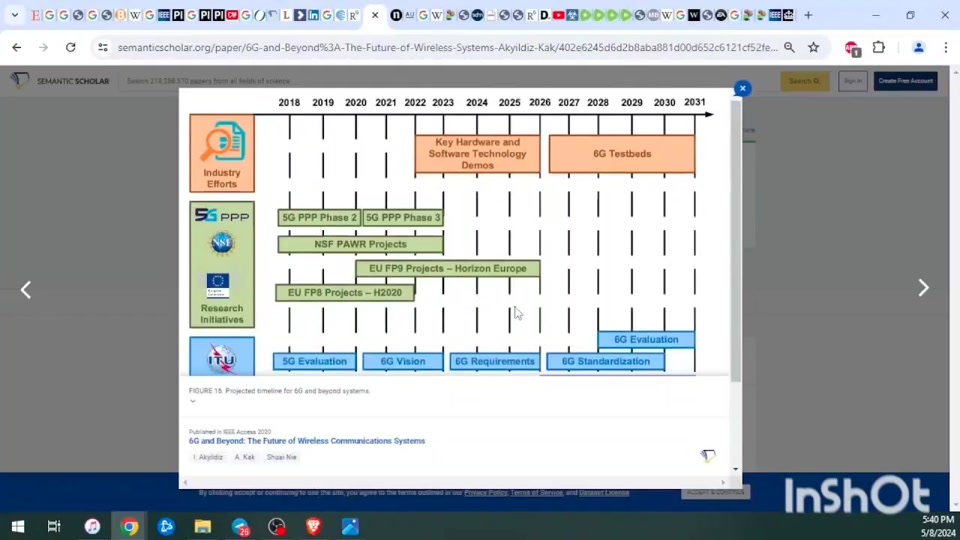Bookmark this page with the star icon
Image resolution: width=960 pixels, height=540 pixels.
(x=814, y=47)
